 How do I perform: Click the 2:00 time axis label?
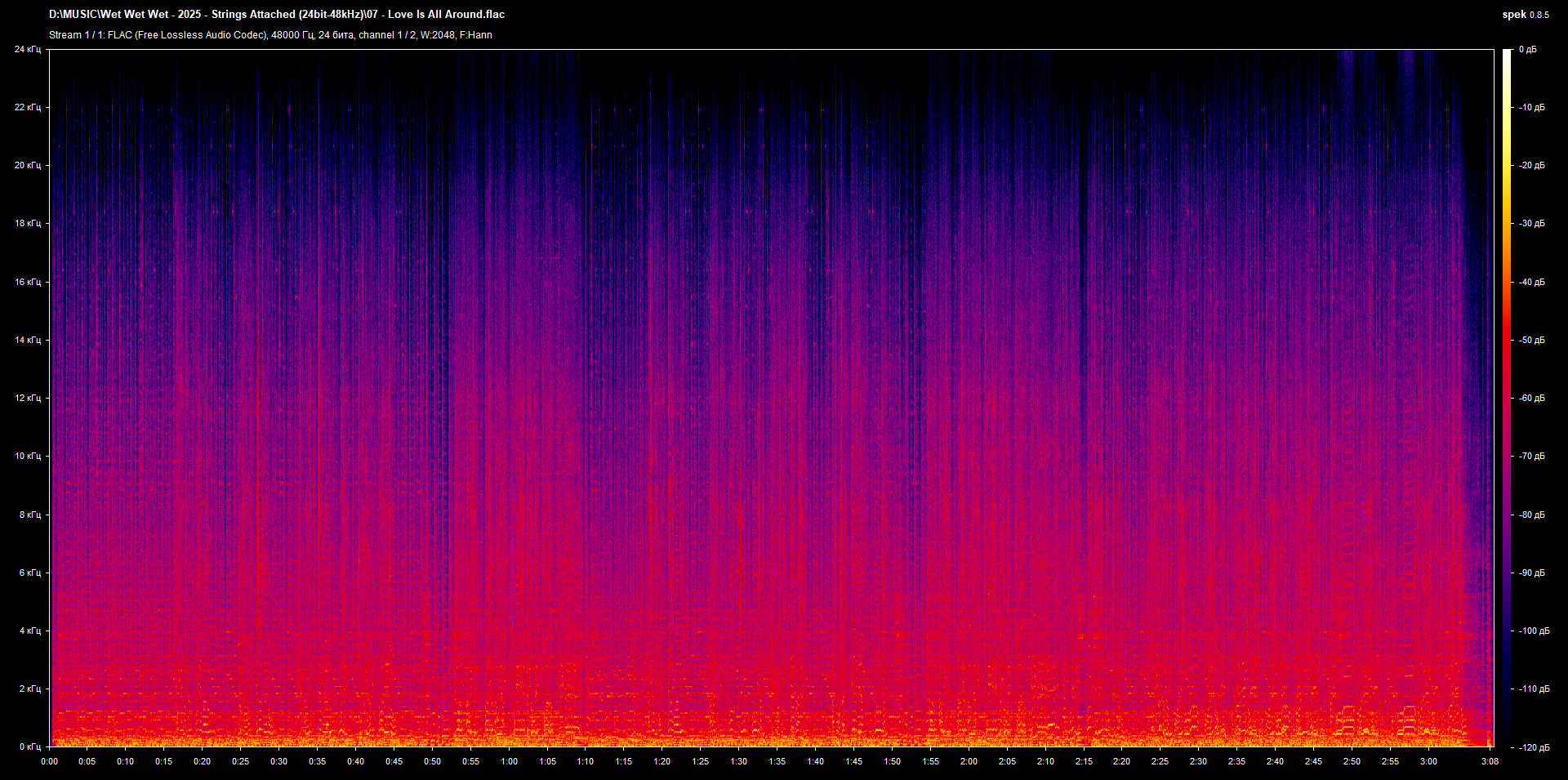969,762
